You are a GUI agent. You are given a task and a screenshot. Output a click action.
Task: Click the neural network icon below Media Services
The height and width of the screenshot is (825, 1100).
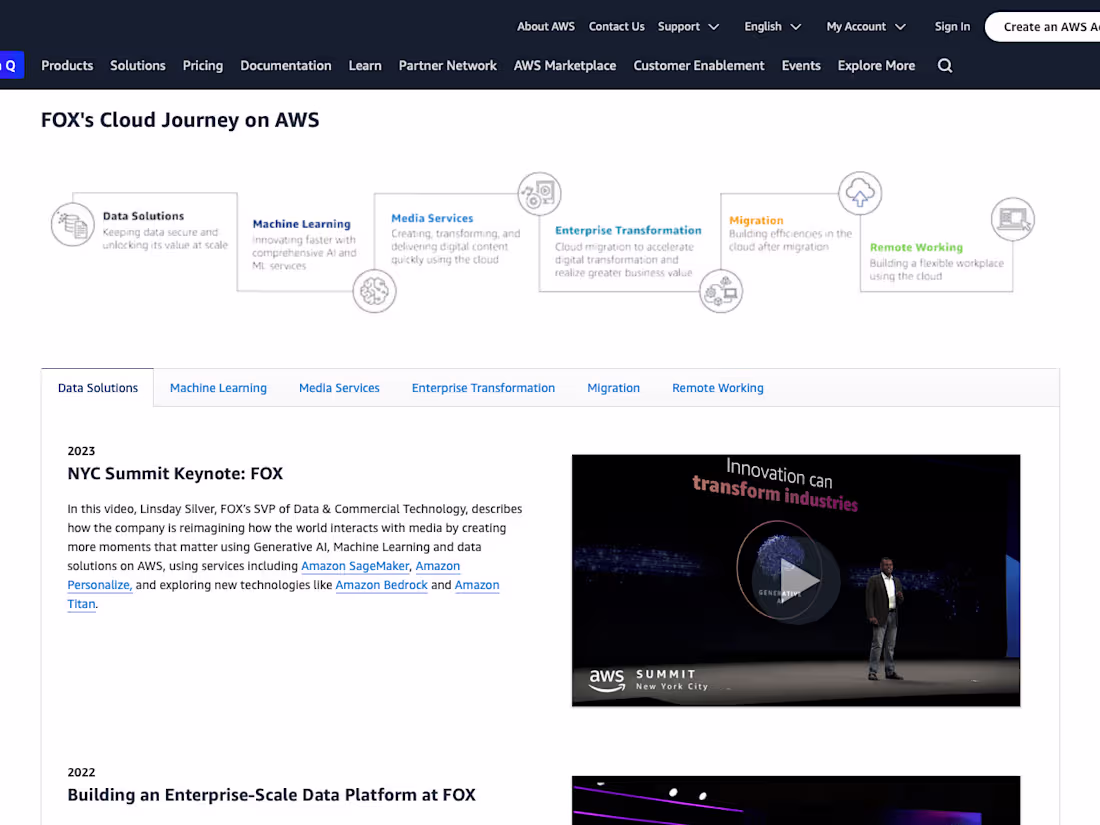point(374,291)
